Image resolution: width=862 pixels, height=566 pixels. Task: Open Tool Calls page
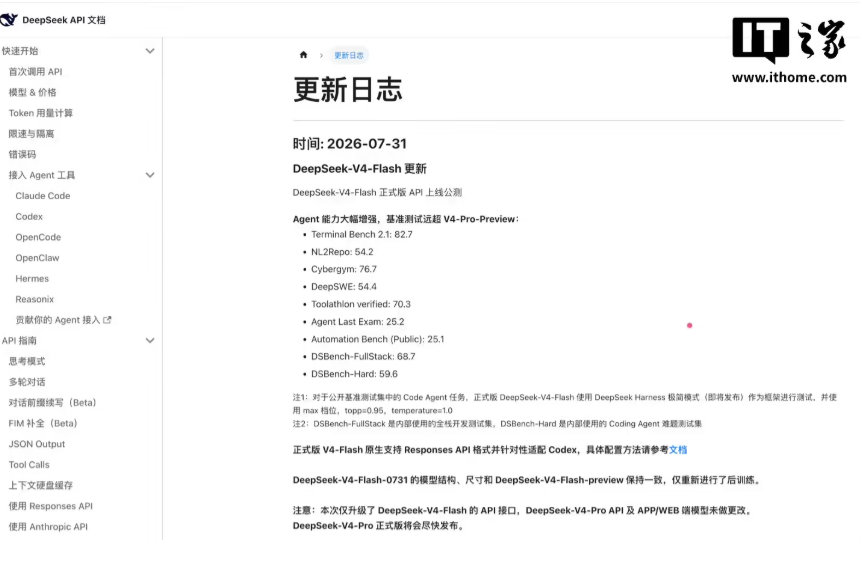(29, 465)
